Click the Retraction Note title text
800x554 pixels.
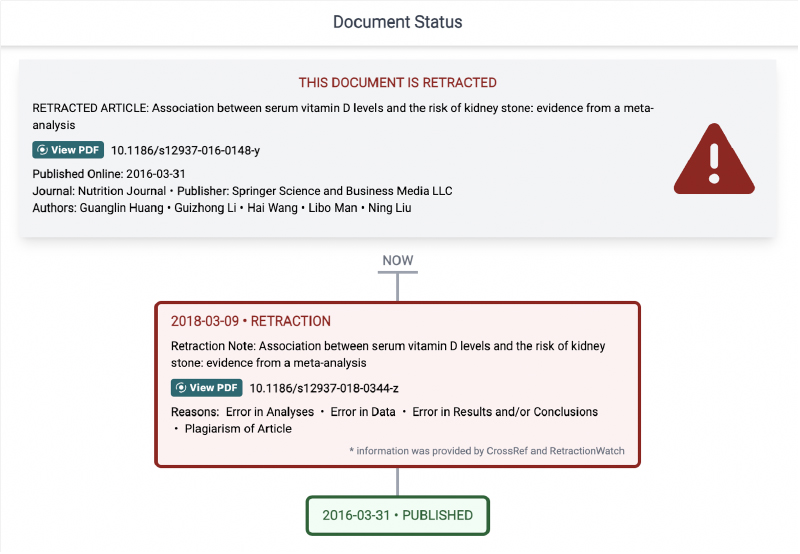[x=388, y=354]
